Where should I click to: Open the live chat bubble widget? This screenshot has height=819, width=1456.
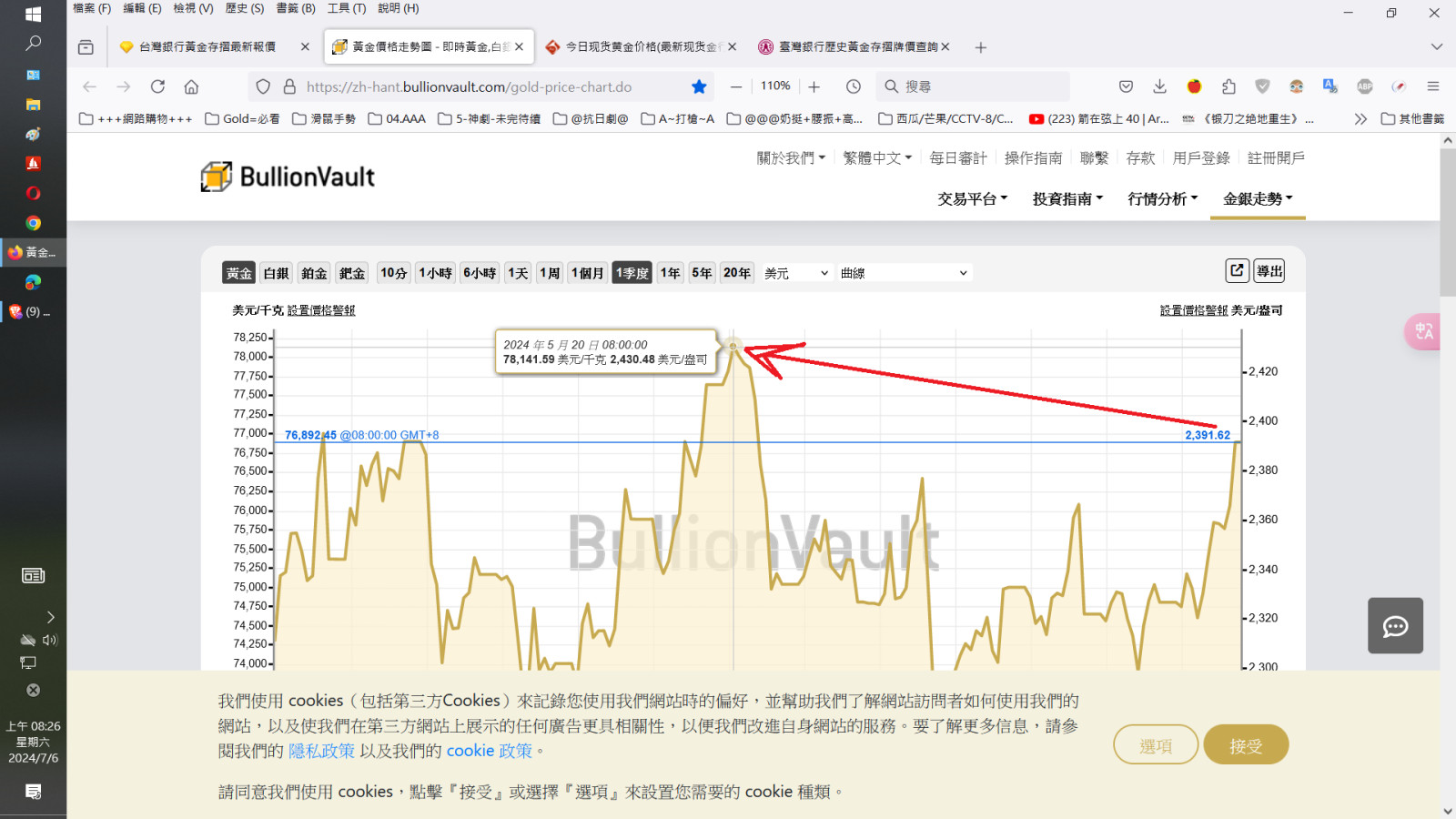pos(1395,626)
